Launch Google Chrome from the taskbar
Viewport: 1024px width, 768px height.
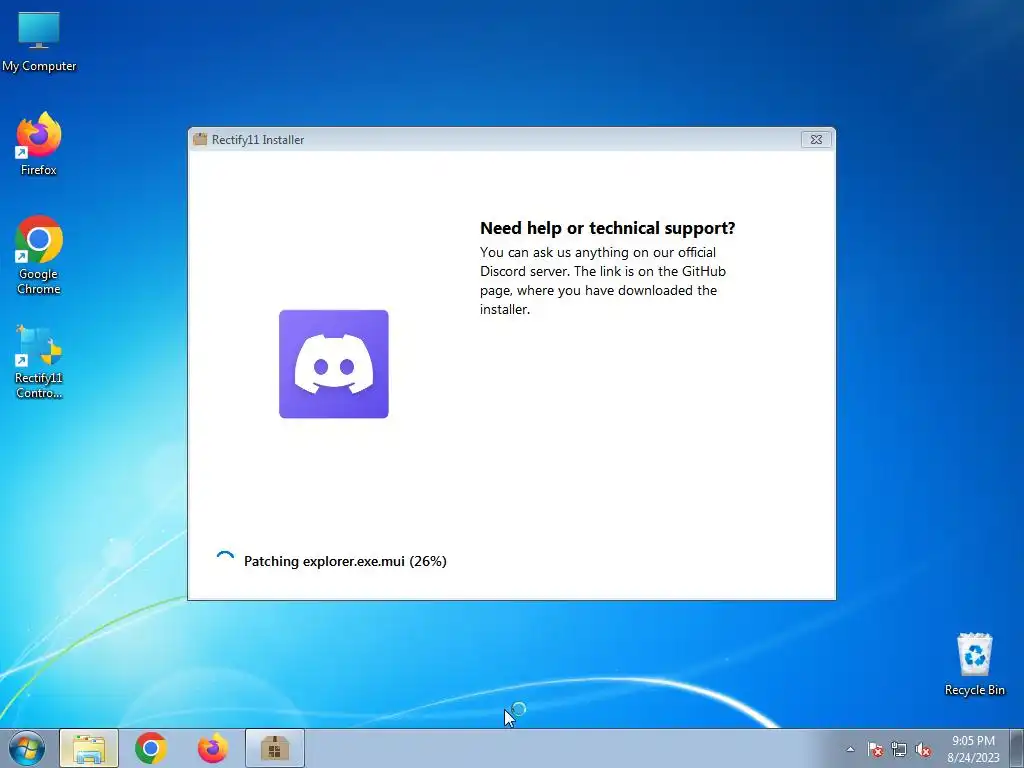point(151,748)
